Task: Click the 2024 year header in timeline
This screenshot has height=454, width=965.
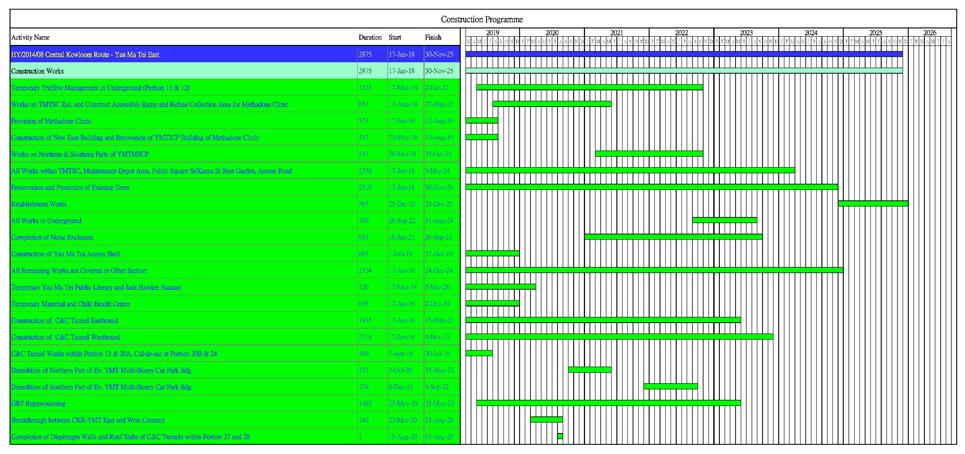Action: point(811,33)
